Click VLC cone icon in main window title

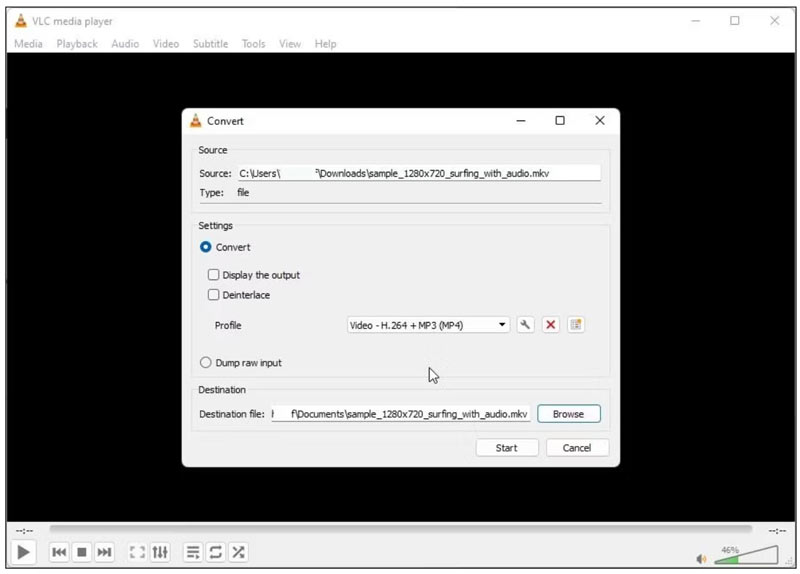[x=21, y=21]
